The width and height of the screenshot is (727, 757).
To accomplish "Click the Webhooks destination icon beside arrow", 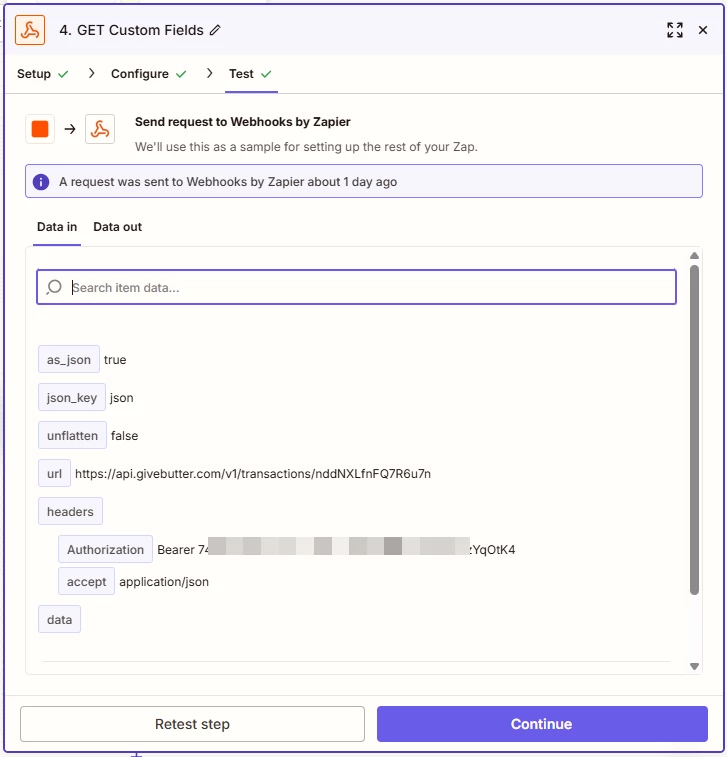I will [100, 129].
